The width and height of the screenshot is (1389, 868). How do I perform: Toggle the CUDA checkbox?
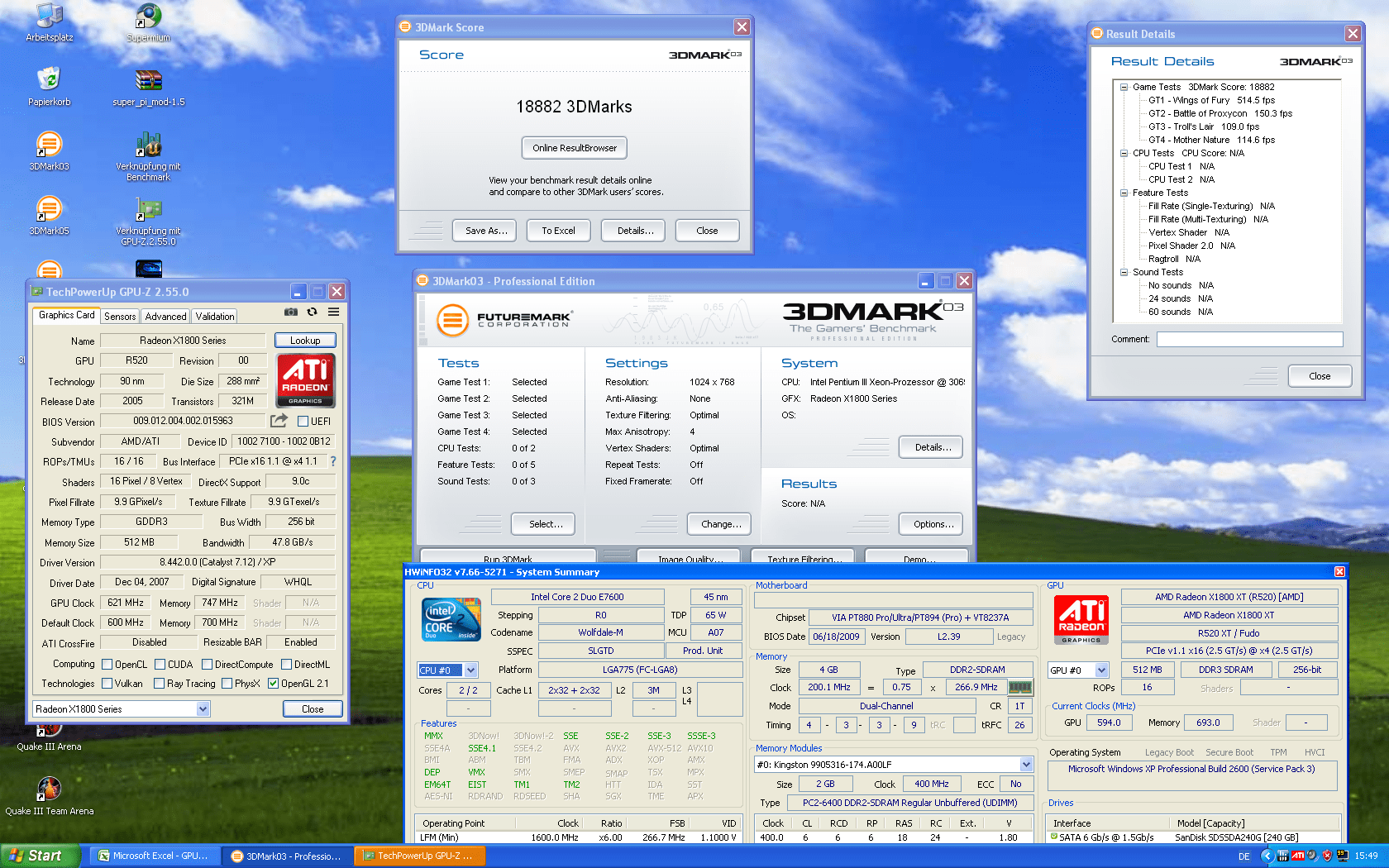tap(160, 665)
